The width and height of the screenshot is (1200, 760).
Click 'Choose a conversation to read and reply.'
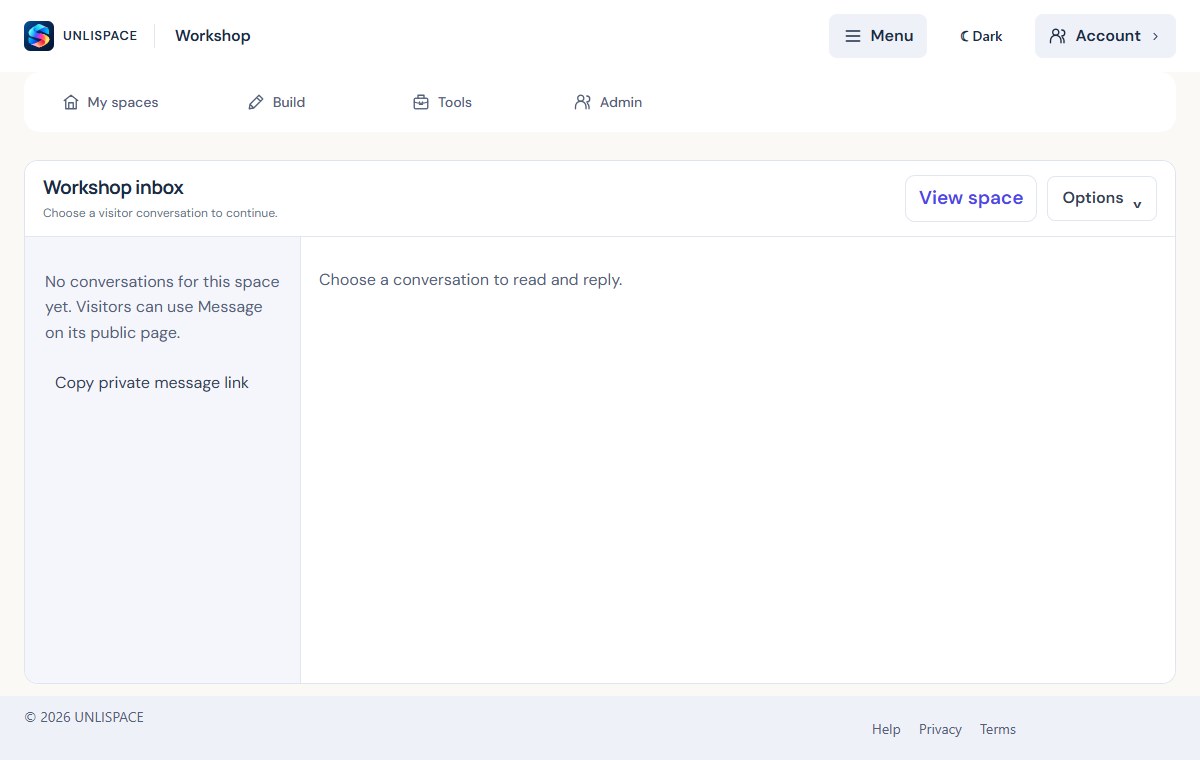pos(471,280)
